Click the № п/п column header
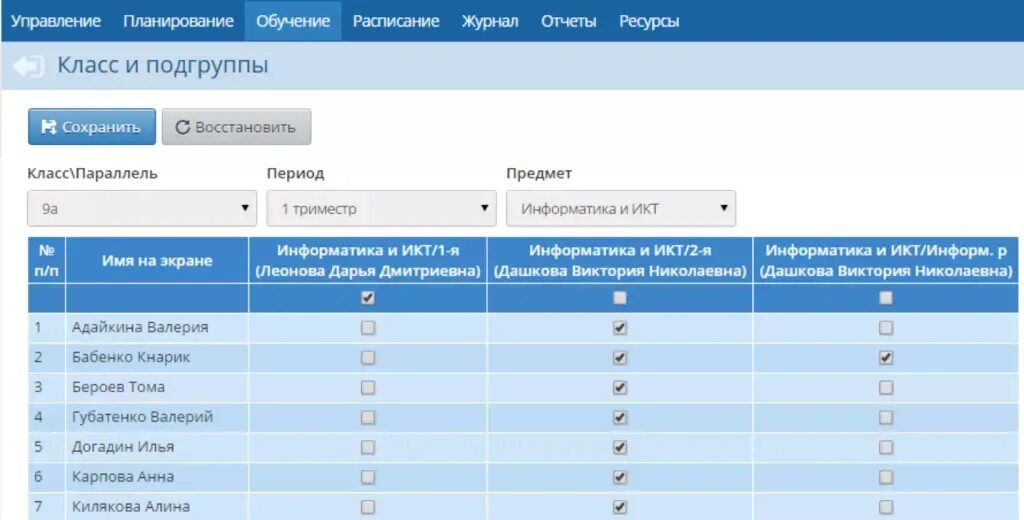The height and width of the screenshot is (520, 1024). tap(46, 260)
